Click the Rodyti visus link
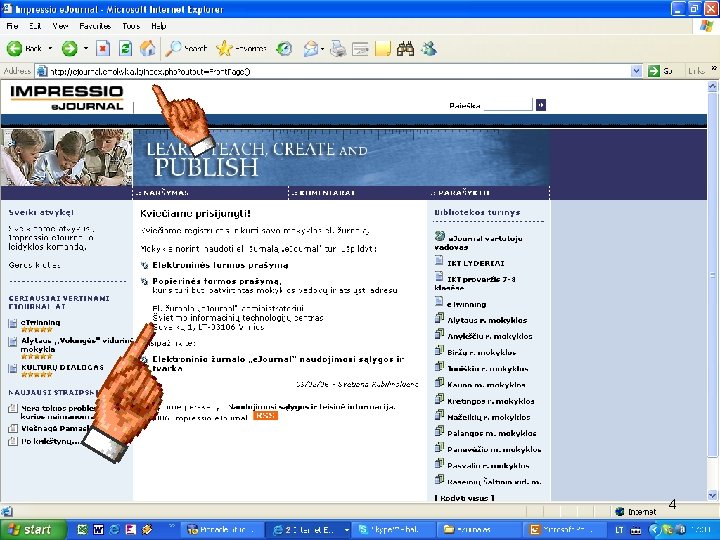The width and height of the screenshot is (720, 540). point(464,498)
